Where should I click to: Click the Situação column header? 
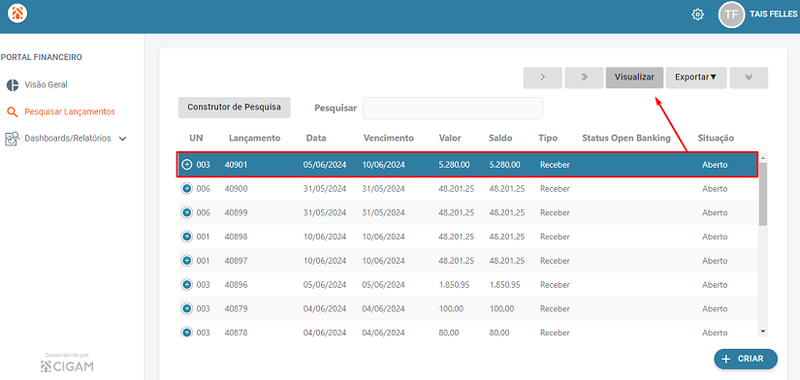(x=716, y=138)
